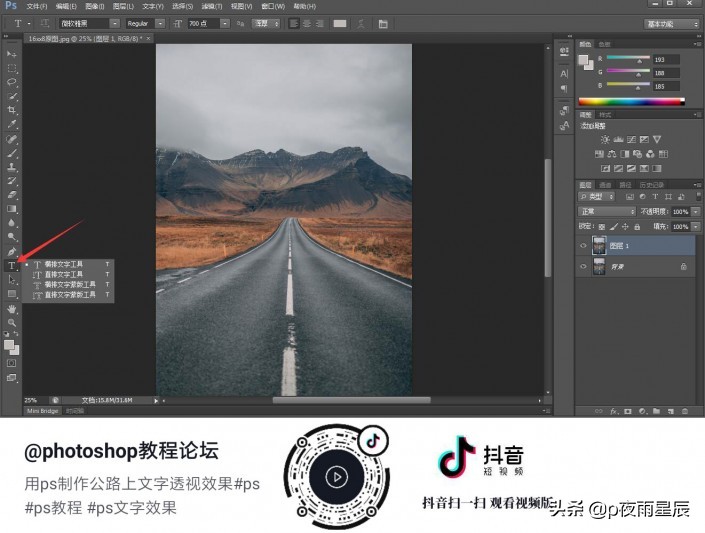Change the screen mode icon
The width and height of the screenshot is (705, 533).
tap(12, 377)
